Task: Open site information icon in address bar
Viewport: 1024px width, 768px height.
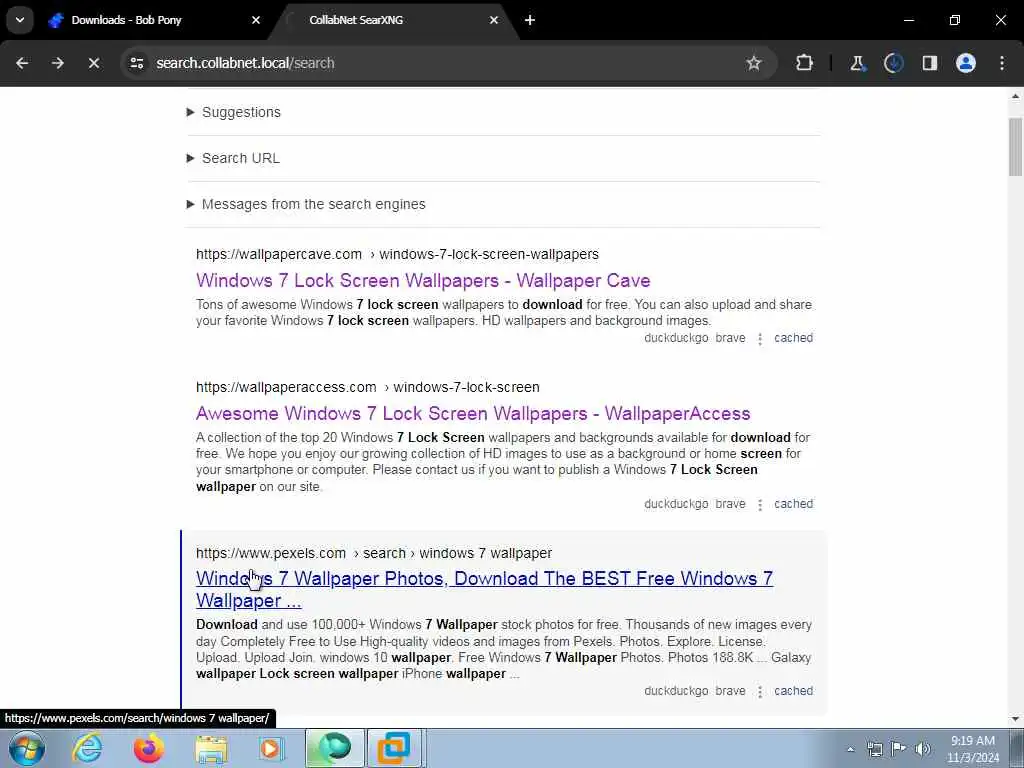Action: click(x=136, y=63)
